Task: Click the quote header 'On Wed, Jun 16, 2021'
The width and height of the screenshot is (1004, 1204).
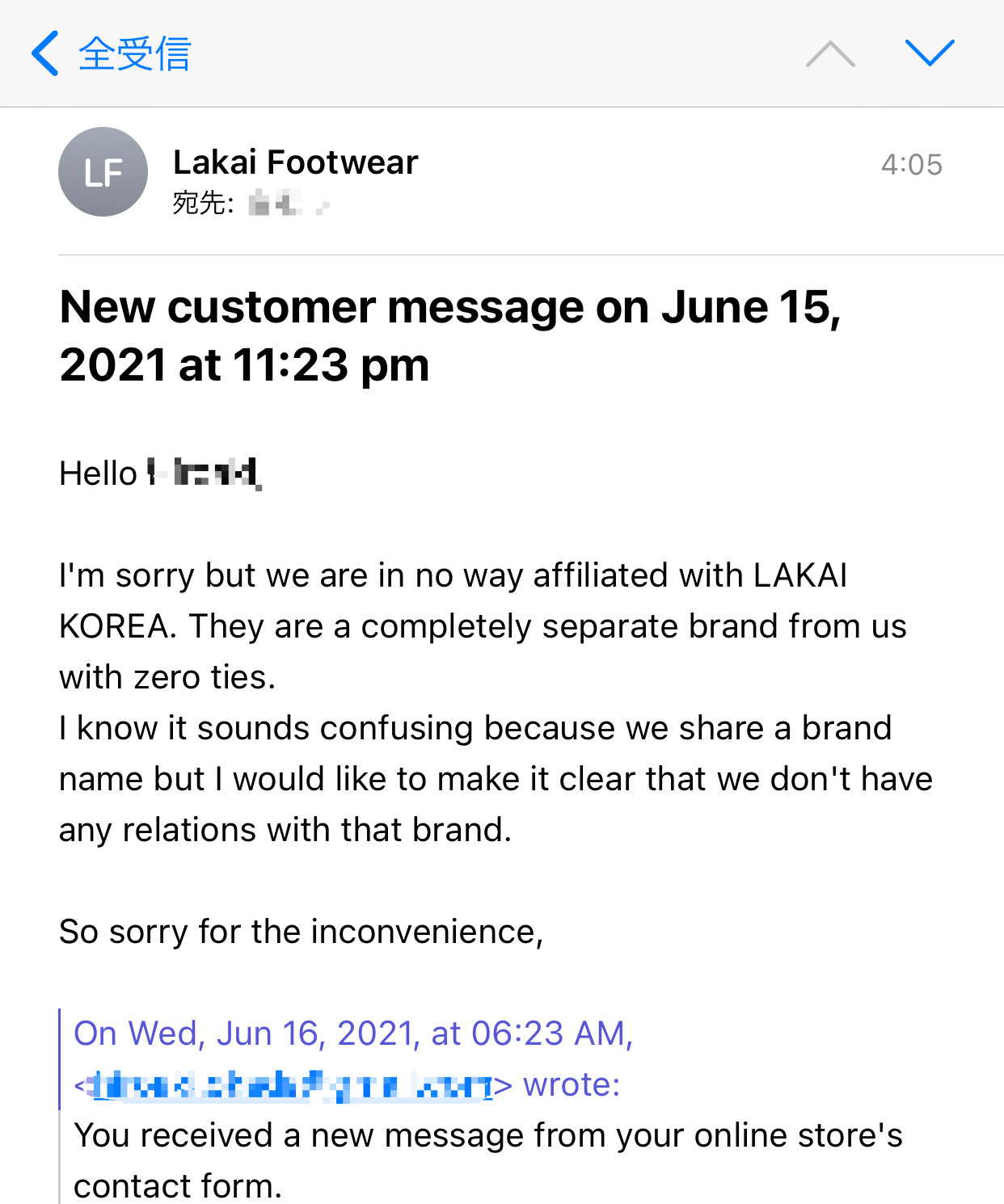Action: point(352,1034)
